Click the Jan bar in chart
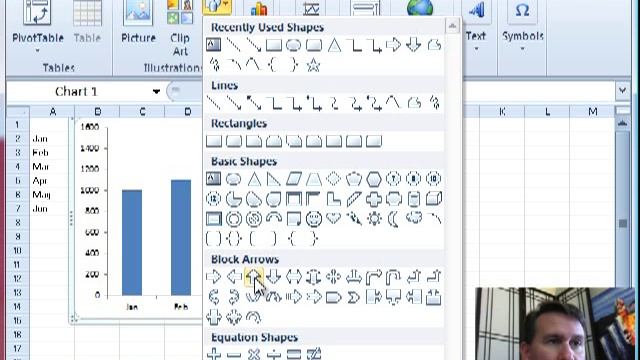Image resolution: width=640 pixels, height=360 pixels. pos(132,242)
